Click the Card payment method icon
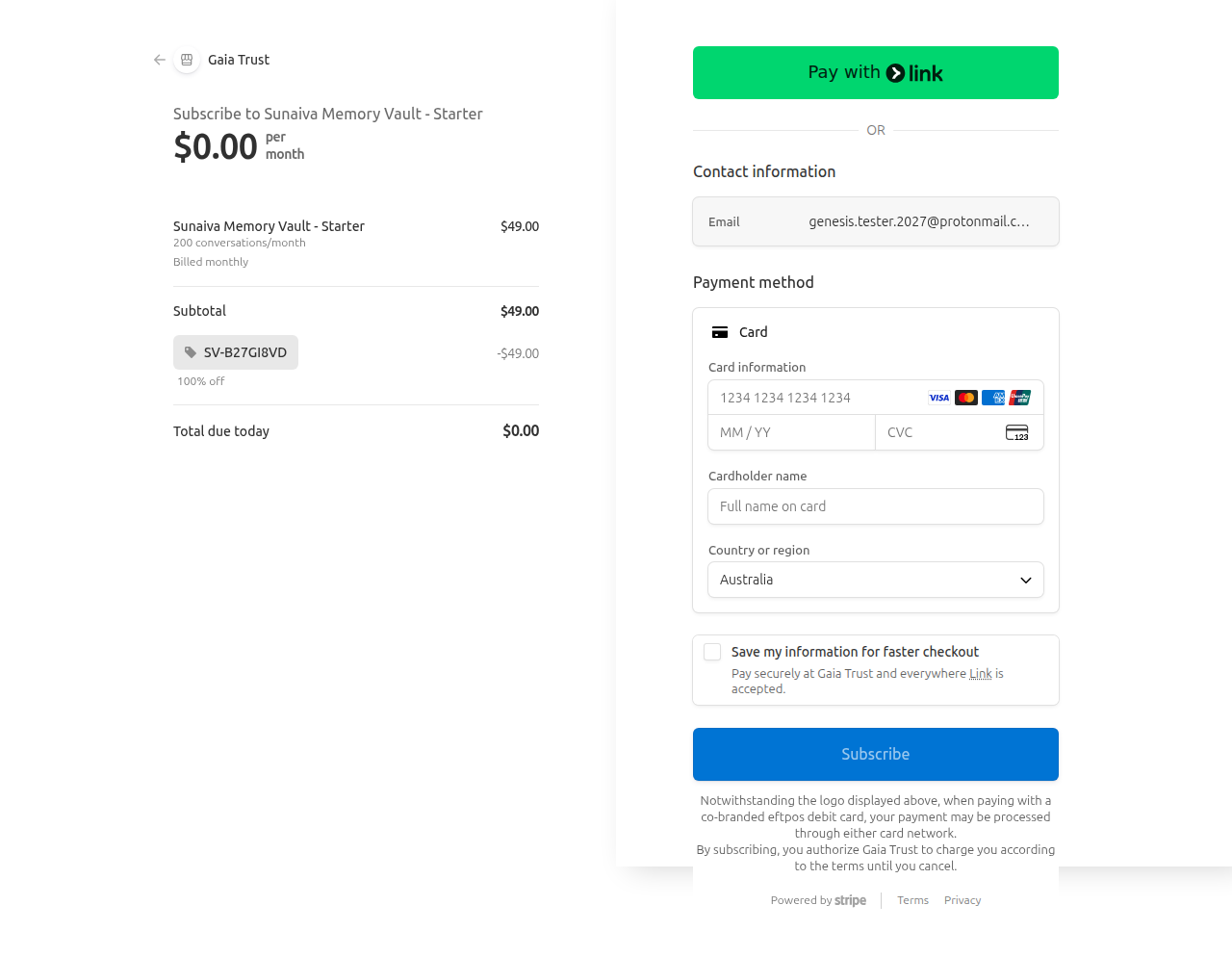The width and height of the screenshot is (1232, 957). pos(720,332)
